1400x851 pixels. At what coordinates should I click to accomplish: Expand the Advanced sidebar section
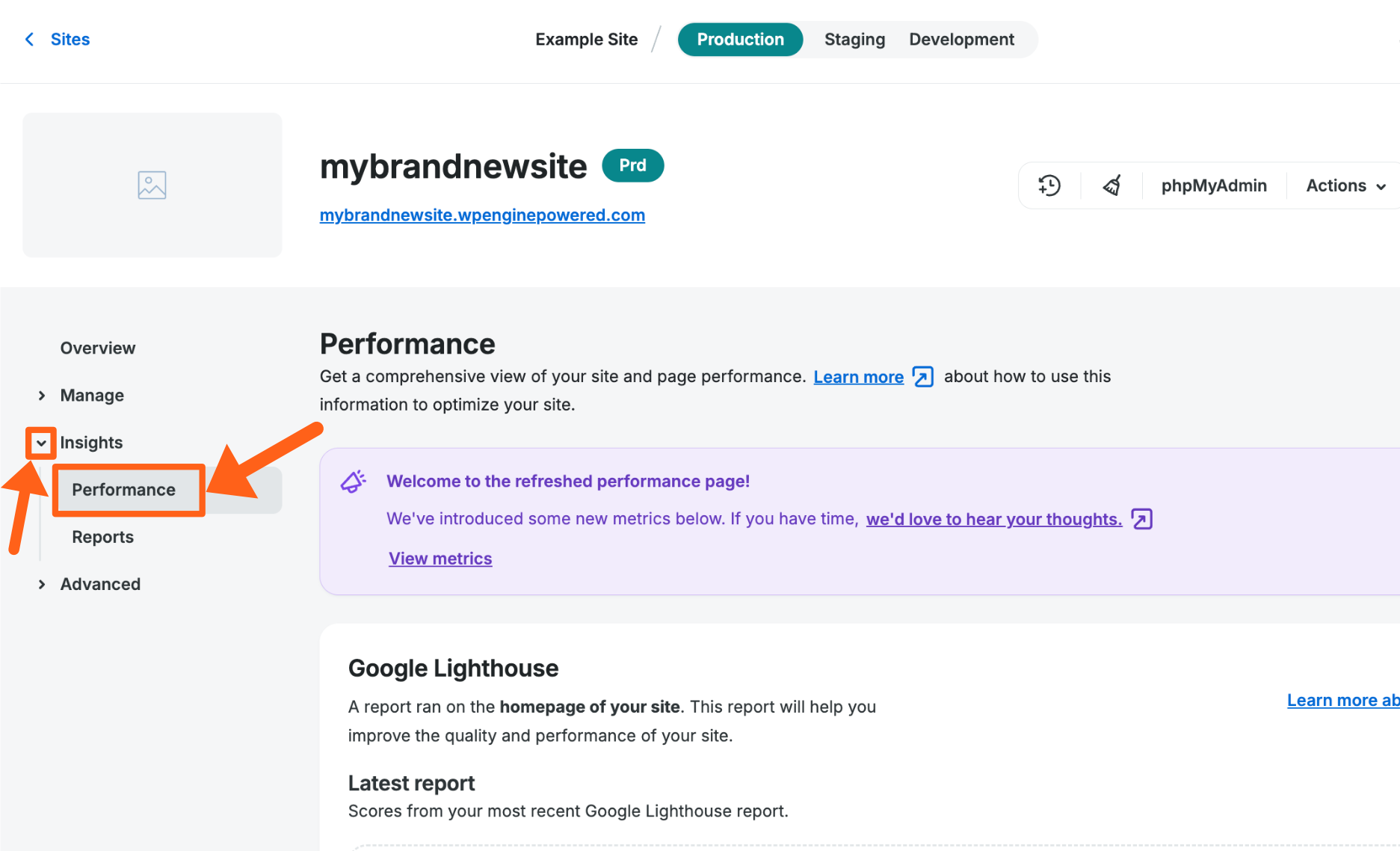[x=42, y=585]
